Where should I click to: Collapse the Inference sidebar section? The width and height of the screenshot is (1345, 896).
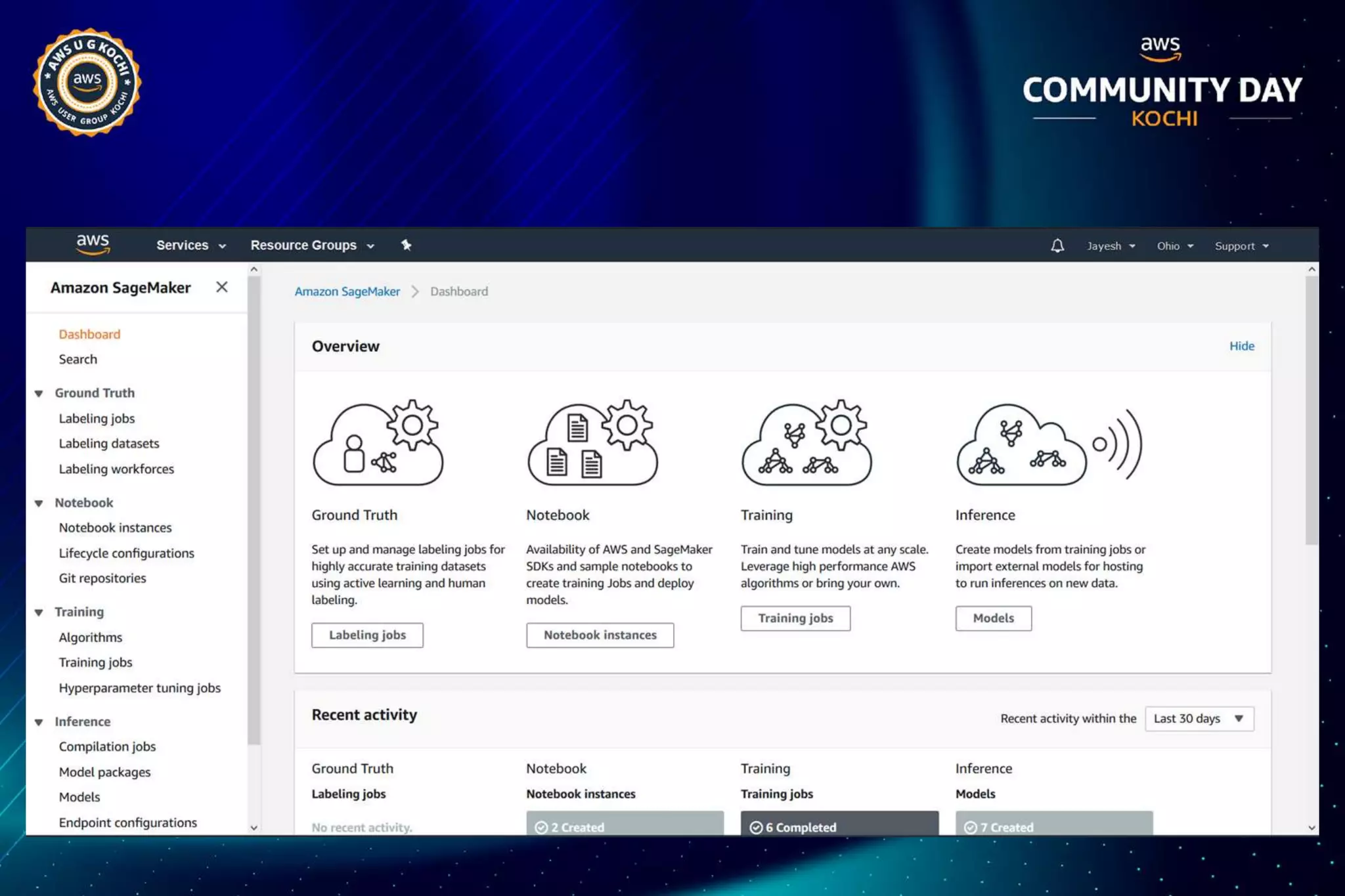click(39, 721)
